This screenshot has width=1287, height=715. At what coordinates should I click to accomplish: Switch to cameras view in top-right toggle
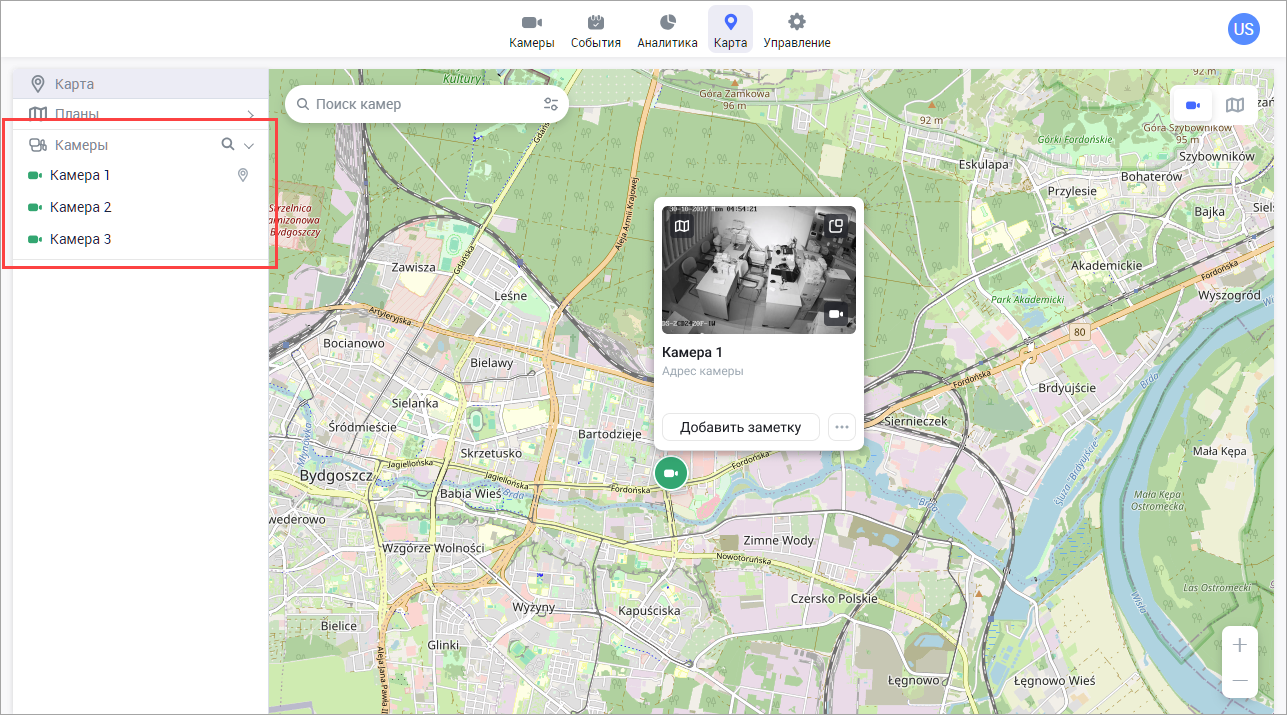click(x=1192, y=105)
